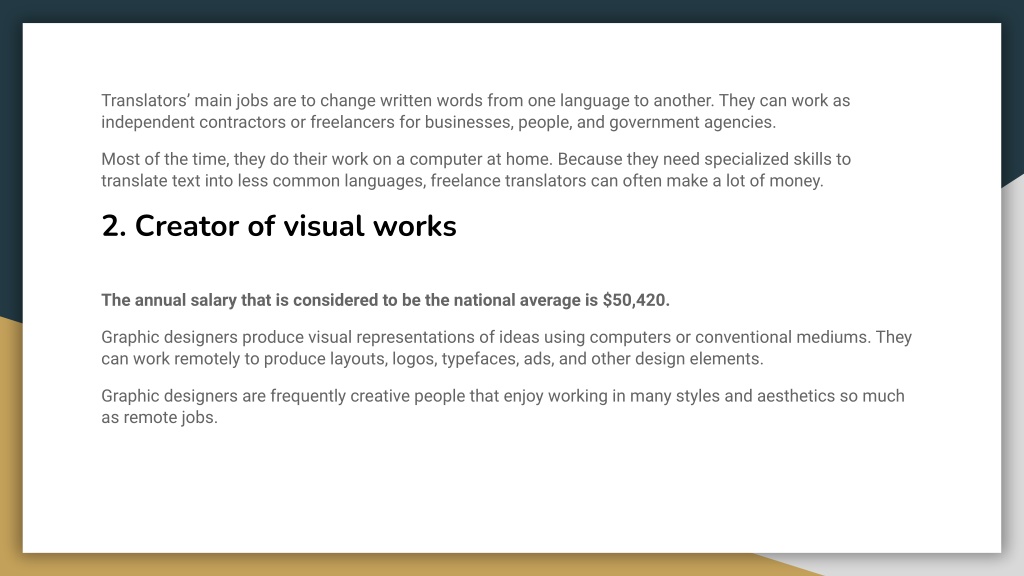Click the paragraph starting "Most of the time"
The height and width of the screenshot is (576, 1024).
click(x=476, y=170)
